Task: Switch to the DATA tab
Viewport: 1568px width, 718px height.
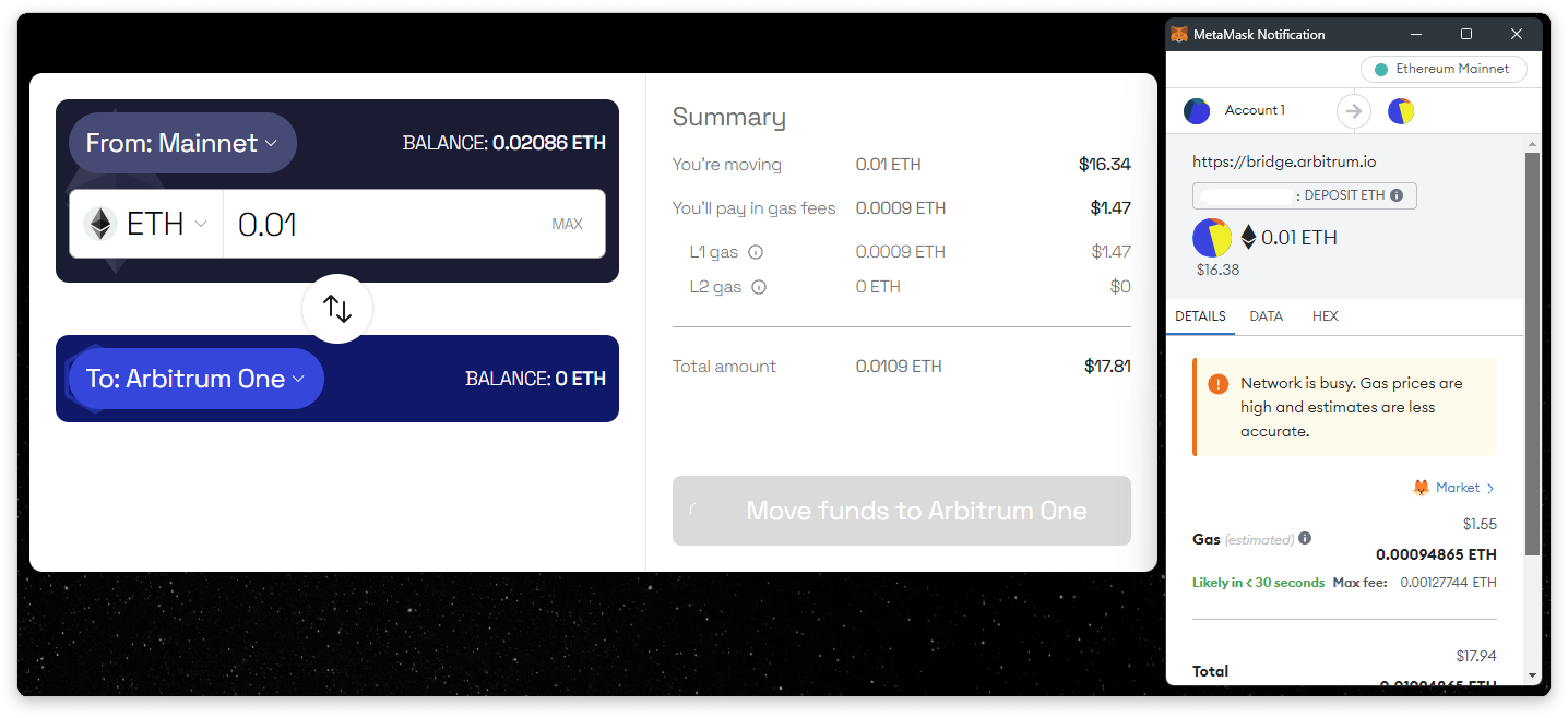Action: point(1266,316)
